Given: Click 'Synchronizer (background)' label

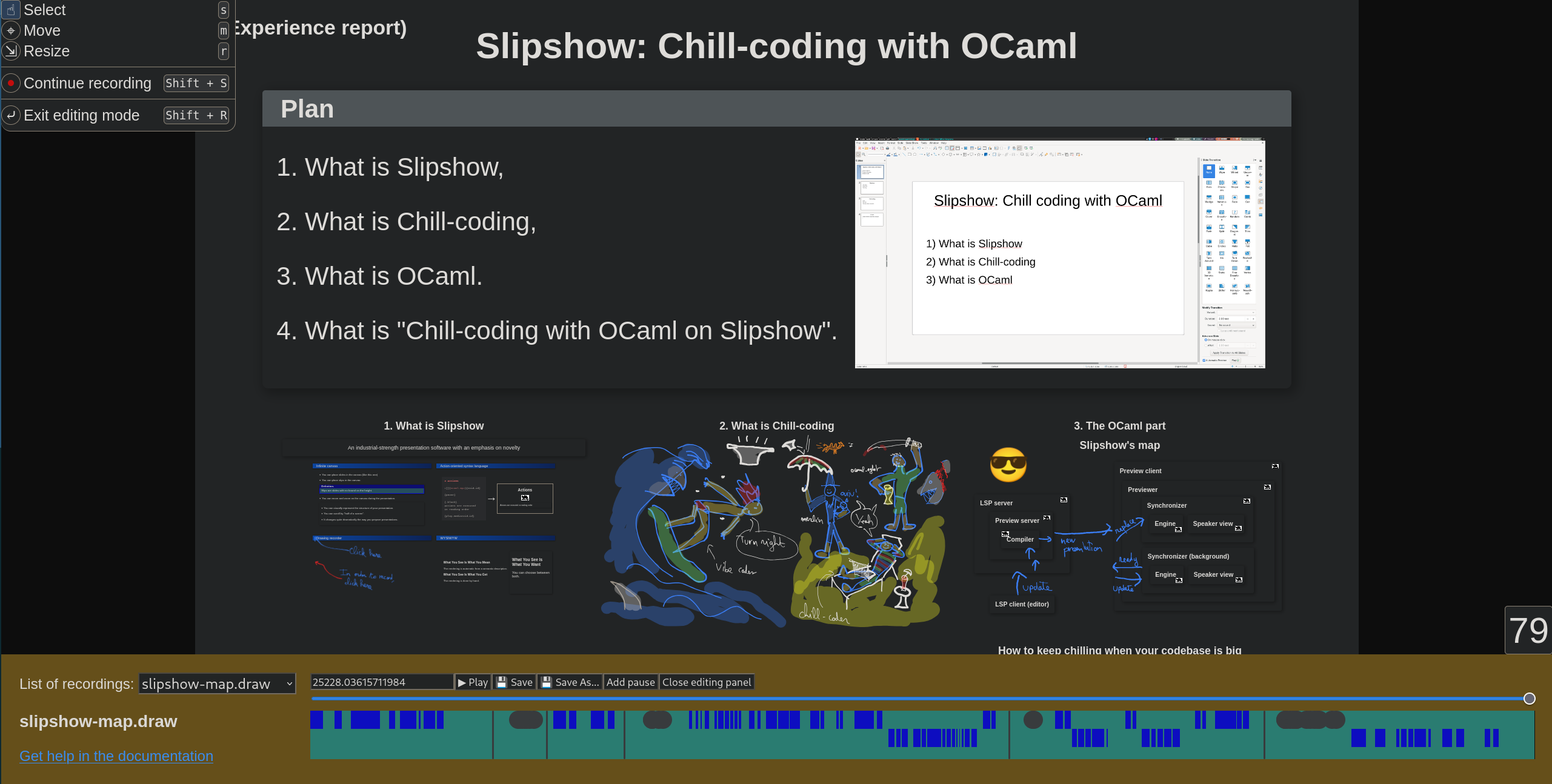Looking at the screenshot, I should coord(1188,556).
